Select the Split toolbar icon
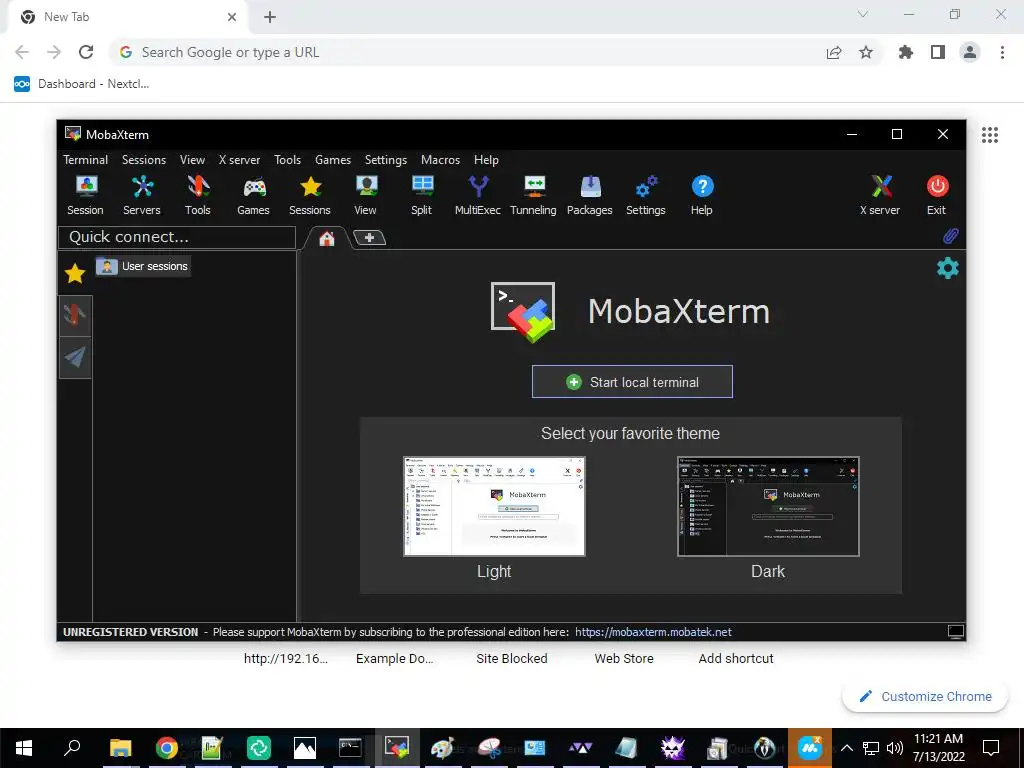1024x768 pixels. point(422,195)
